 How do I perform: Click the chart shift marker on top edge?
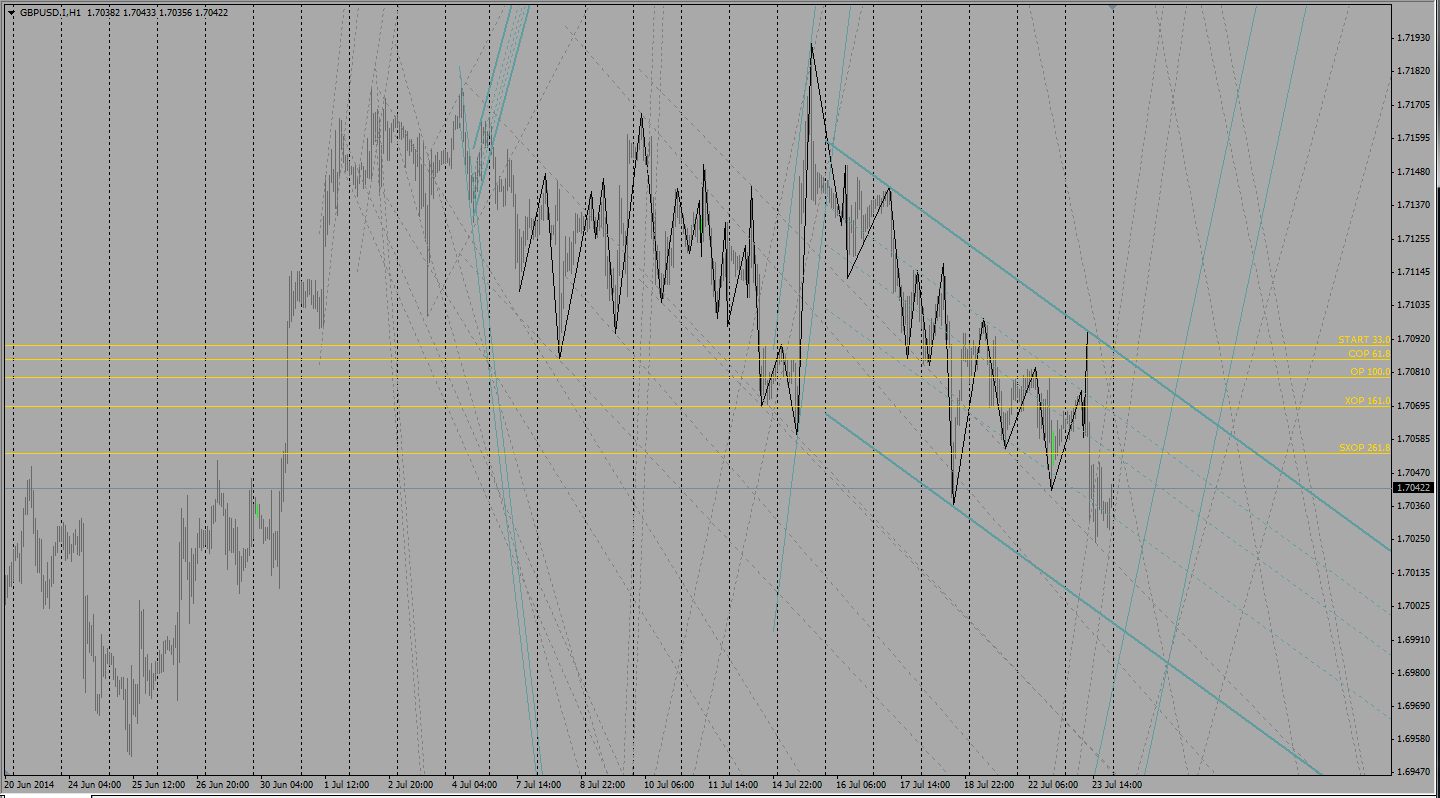point(1112,8)
